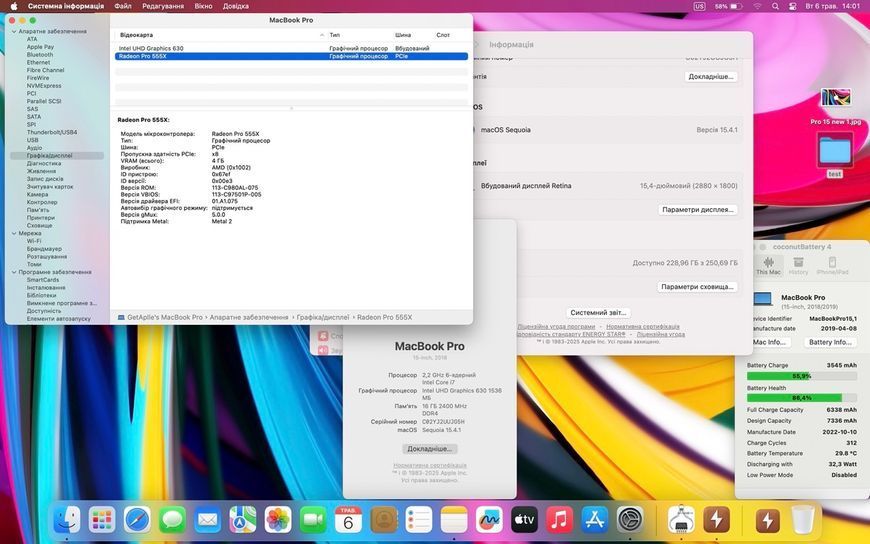Click the menu bar clock Вт 6 трав. 14:01
The height and width of the screenshot is (544, 870).
(832, 6)
